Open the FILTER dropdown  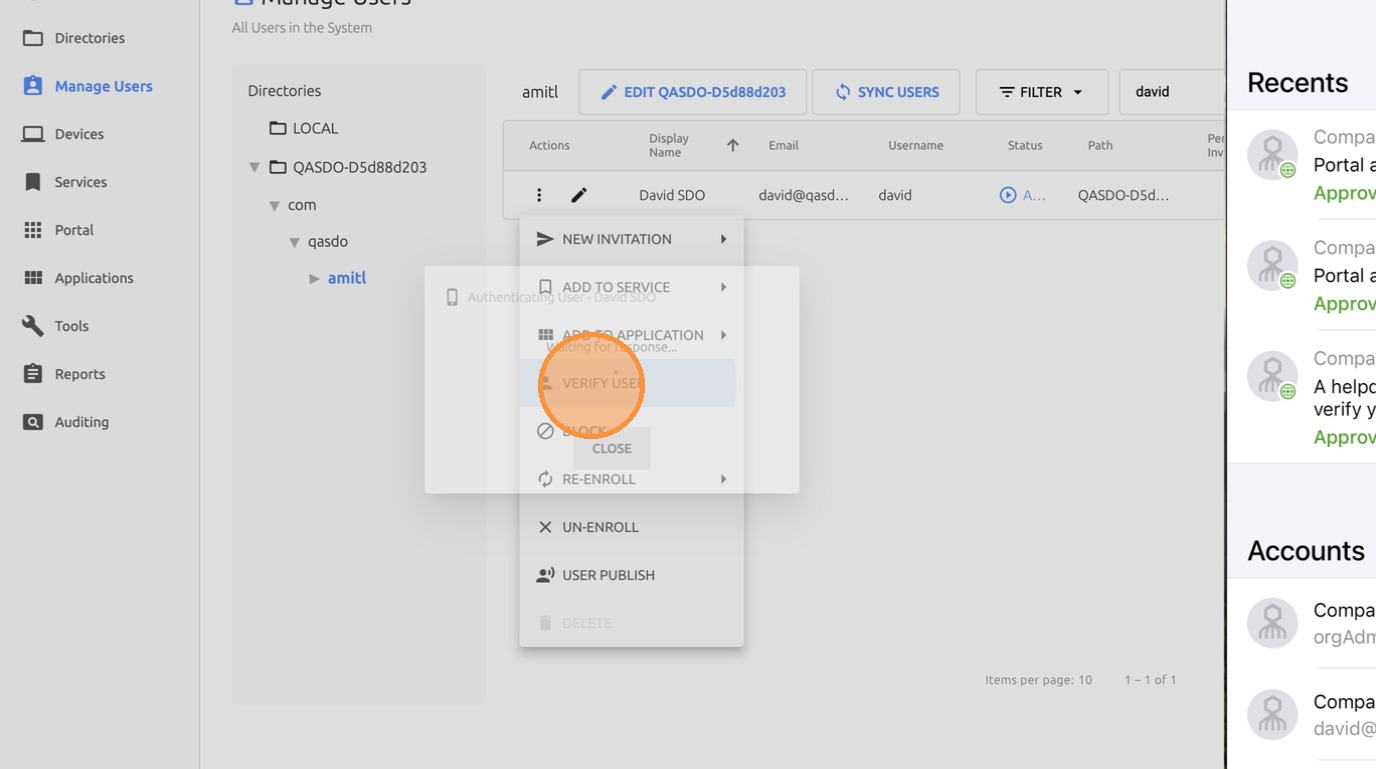click(1042, 92)
